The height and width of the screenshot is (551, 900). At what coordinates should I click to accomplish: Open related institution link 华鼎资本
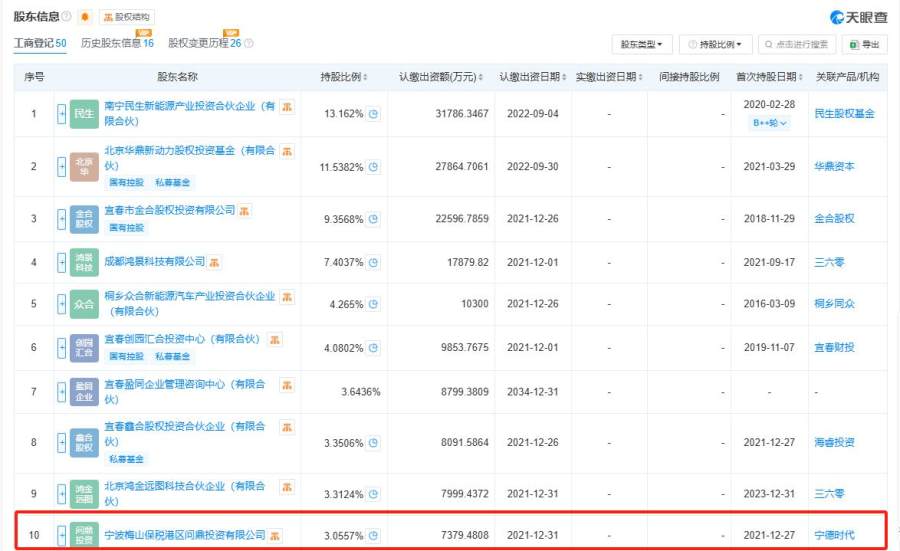point(834,166)
